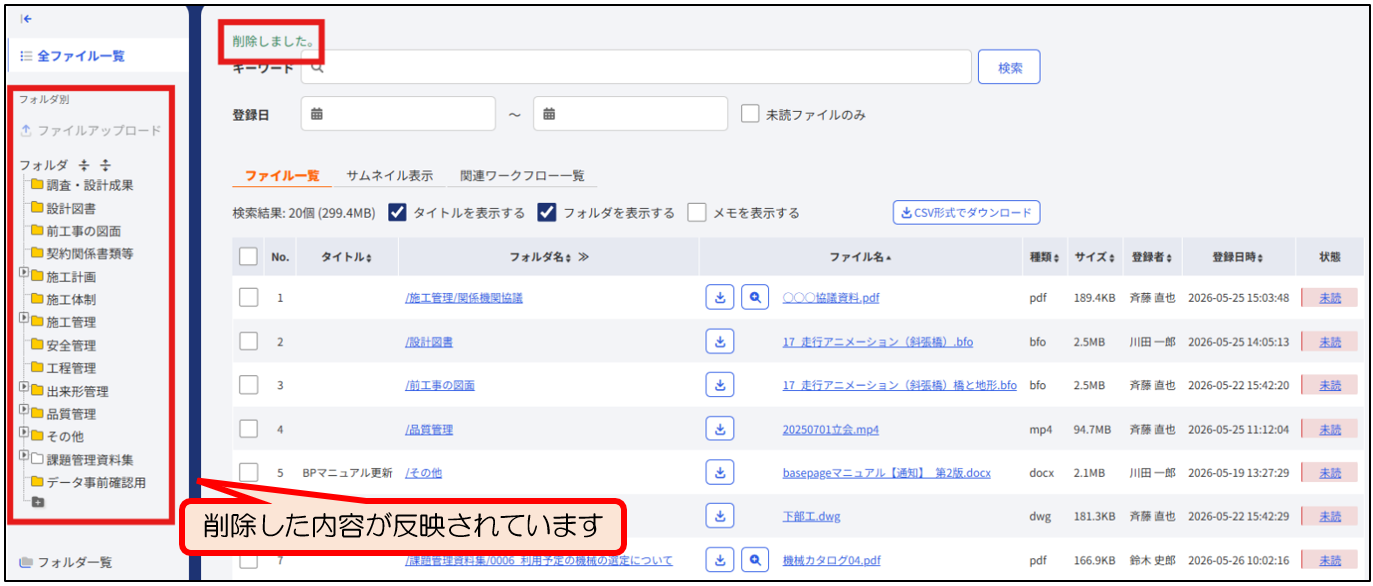This screenshot has width=1373, height=586.
Task: Click 未読 status for ○○○協議資料.pdf row
Action: (x=1329, y=297)
